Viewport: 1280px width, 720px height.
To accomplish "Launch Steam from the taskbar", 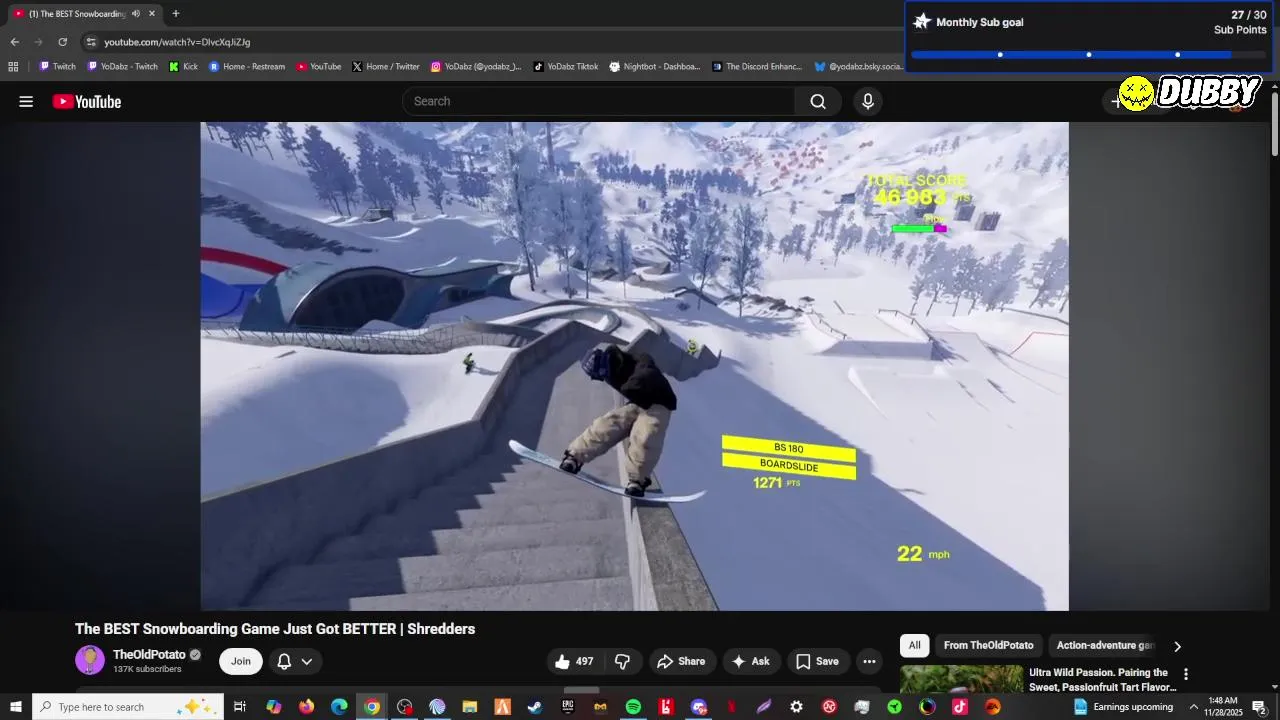I will (535, 707).
